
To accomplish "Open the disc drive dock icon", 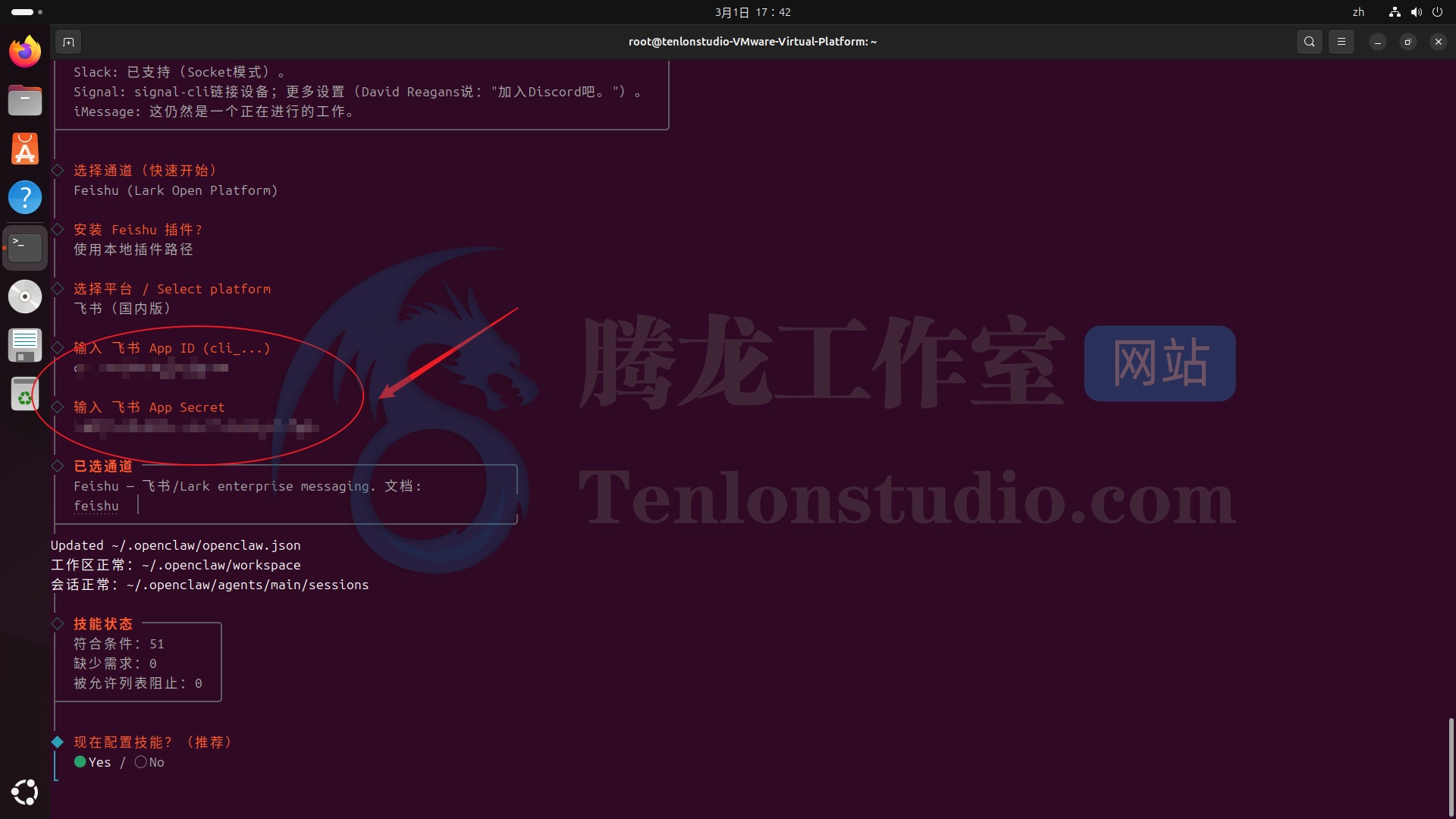I will (x=25, y=297).
